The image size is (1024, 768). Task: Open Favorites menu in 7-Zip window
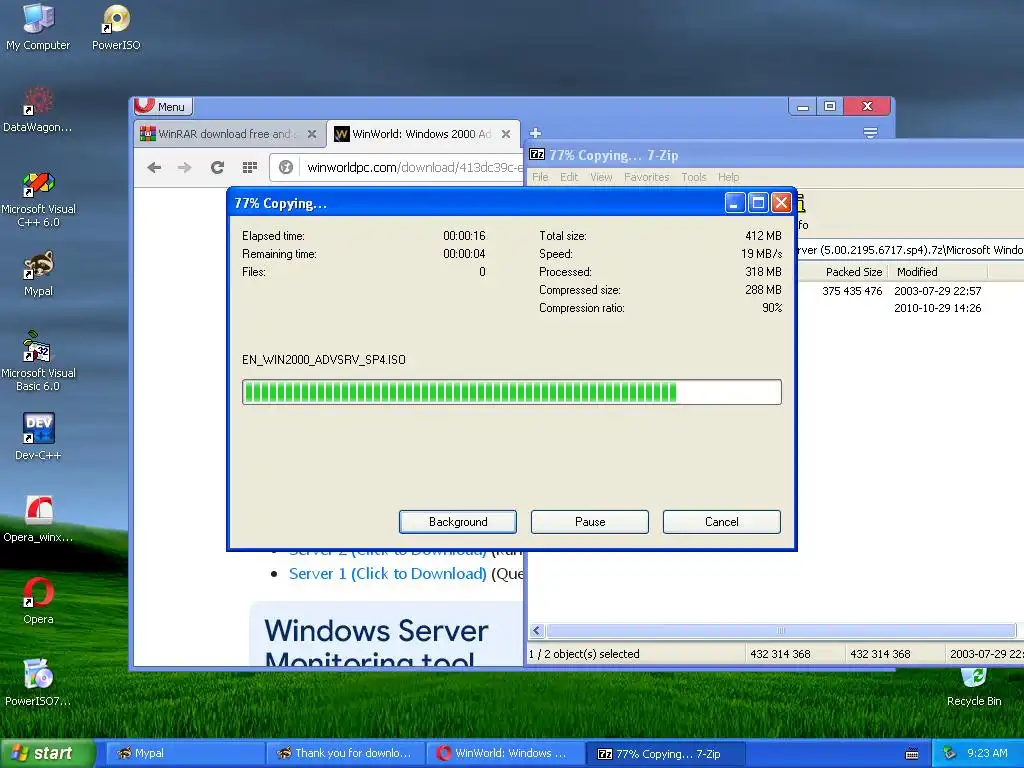[x=647, y=177]
